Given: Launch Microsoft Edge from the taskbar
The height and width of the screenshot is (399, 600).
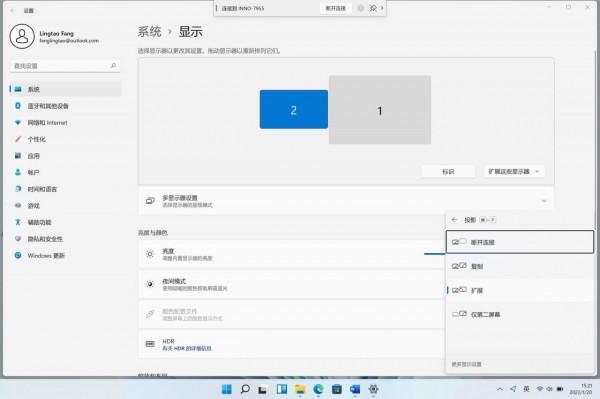Looking at the screenshot, I should point(318,389).
